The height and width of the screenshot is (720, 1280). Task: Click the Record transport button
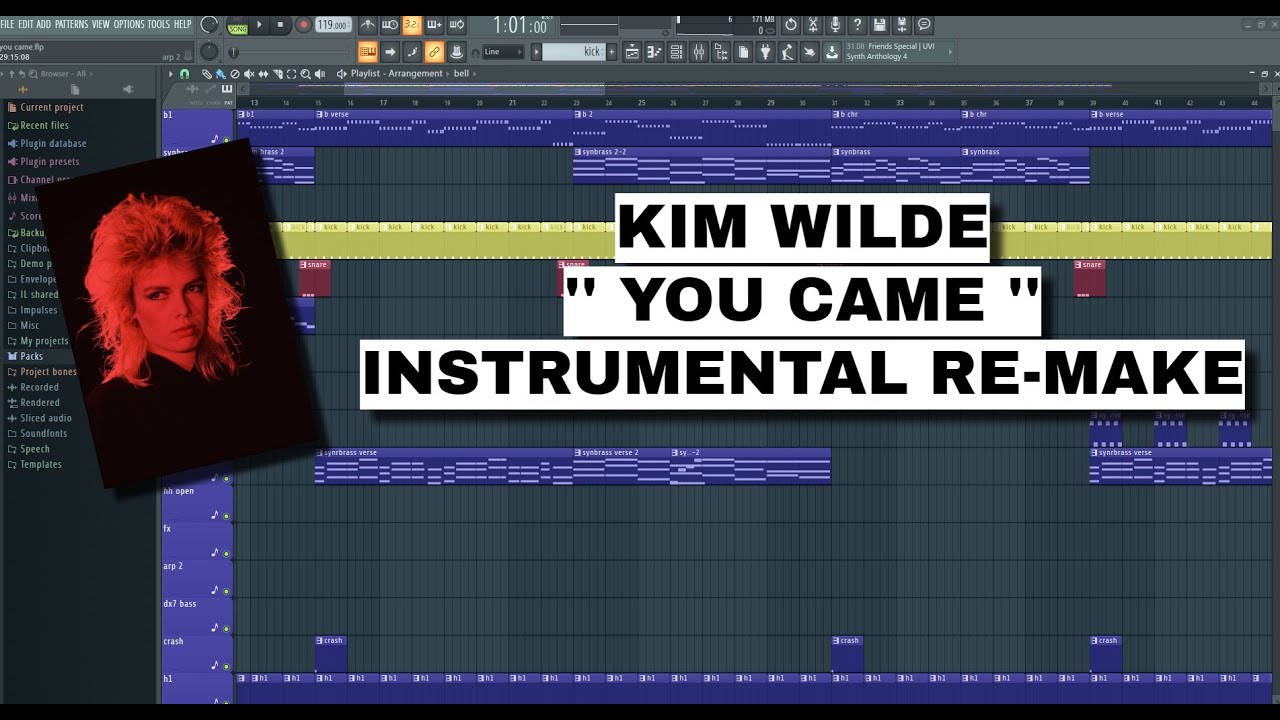[304, 24]
